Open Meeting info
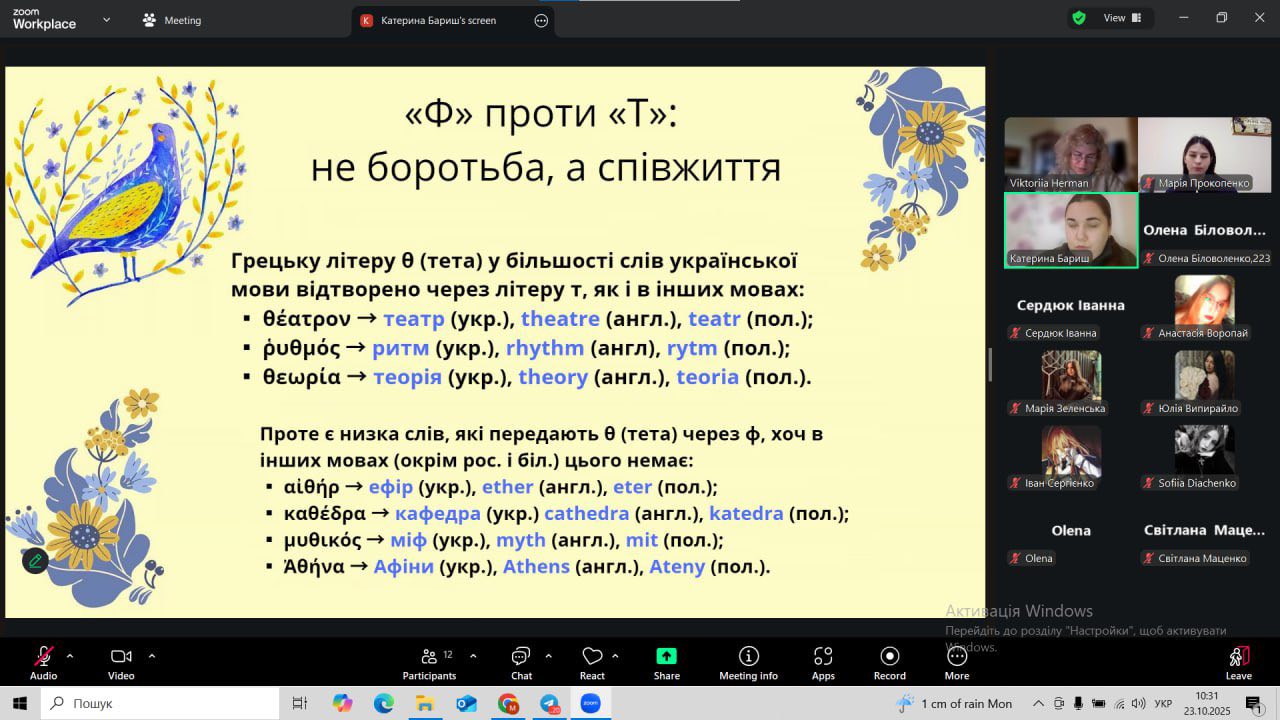Image resolution: width=1280 pixels, height=720 pixels. (748, 662)
